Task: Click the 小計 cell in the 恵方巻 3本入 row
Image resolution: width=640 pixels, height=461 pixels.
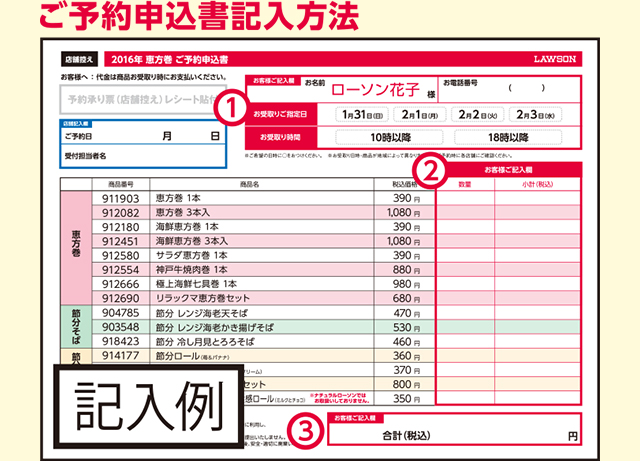Action: (x=537, y=213)
